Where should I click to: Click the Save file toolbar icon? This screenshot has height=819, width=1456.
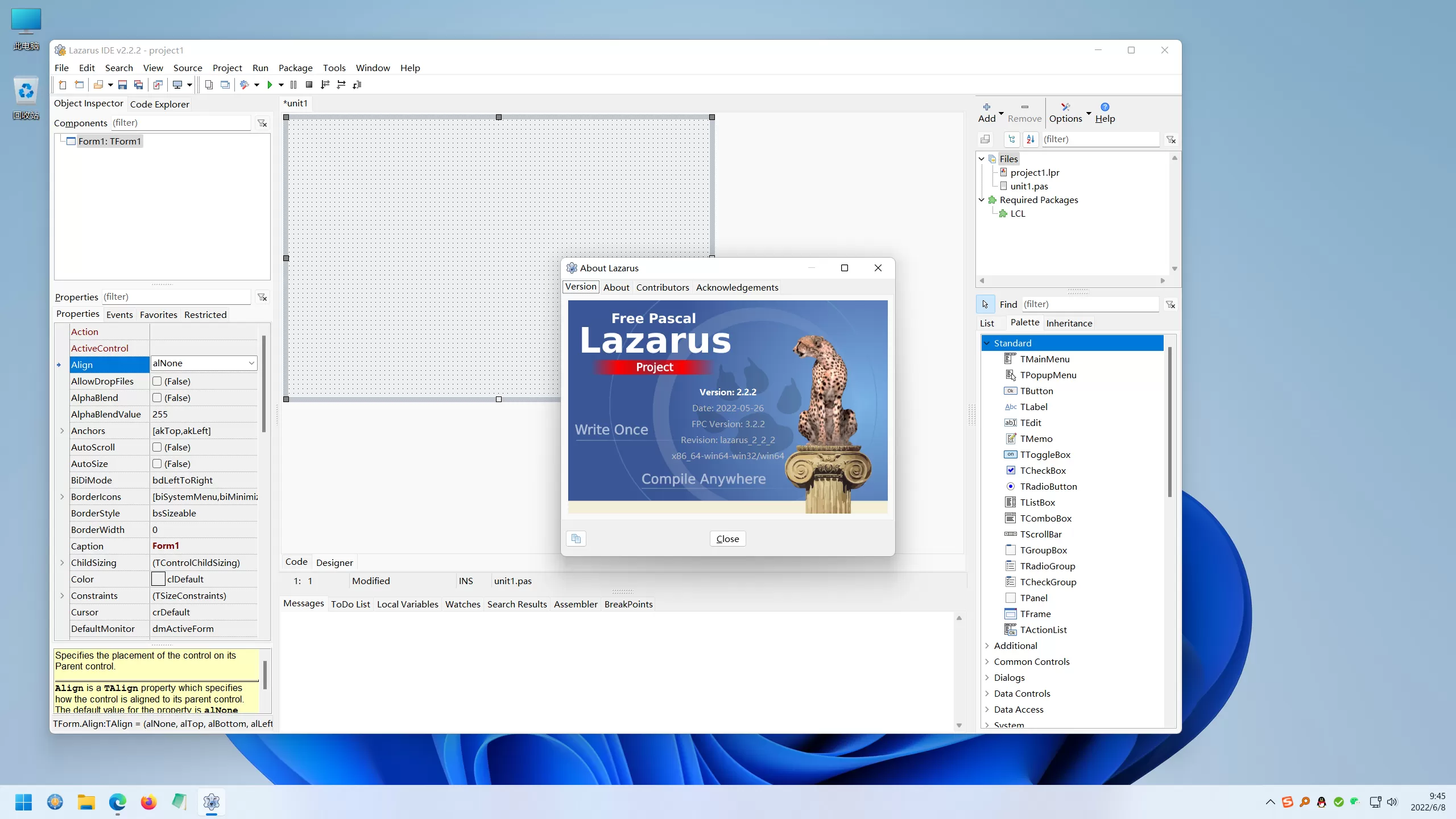(122, 84)
